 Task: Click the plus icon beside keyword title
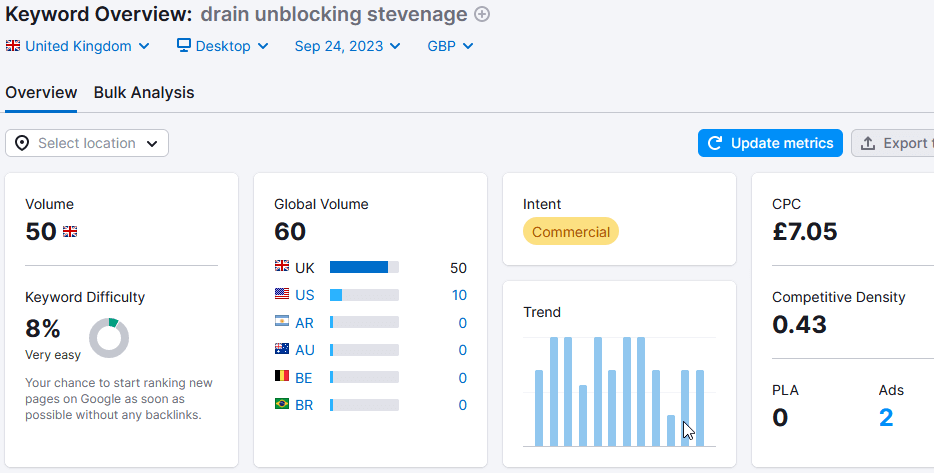(x=482, y=14)
